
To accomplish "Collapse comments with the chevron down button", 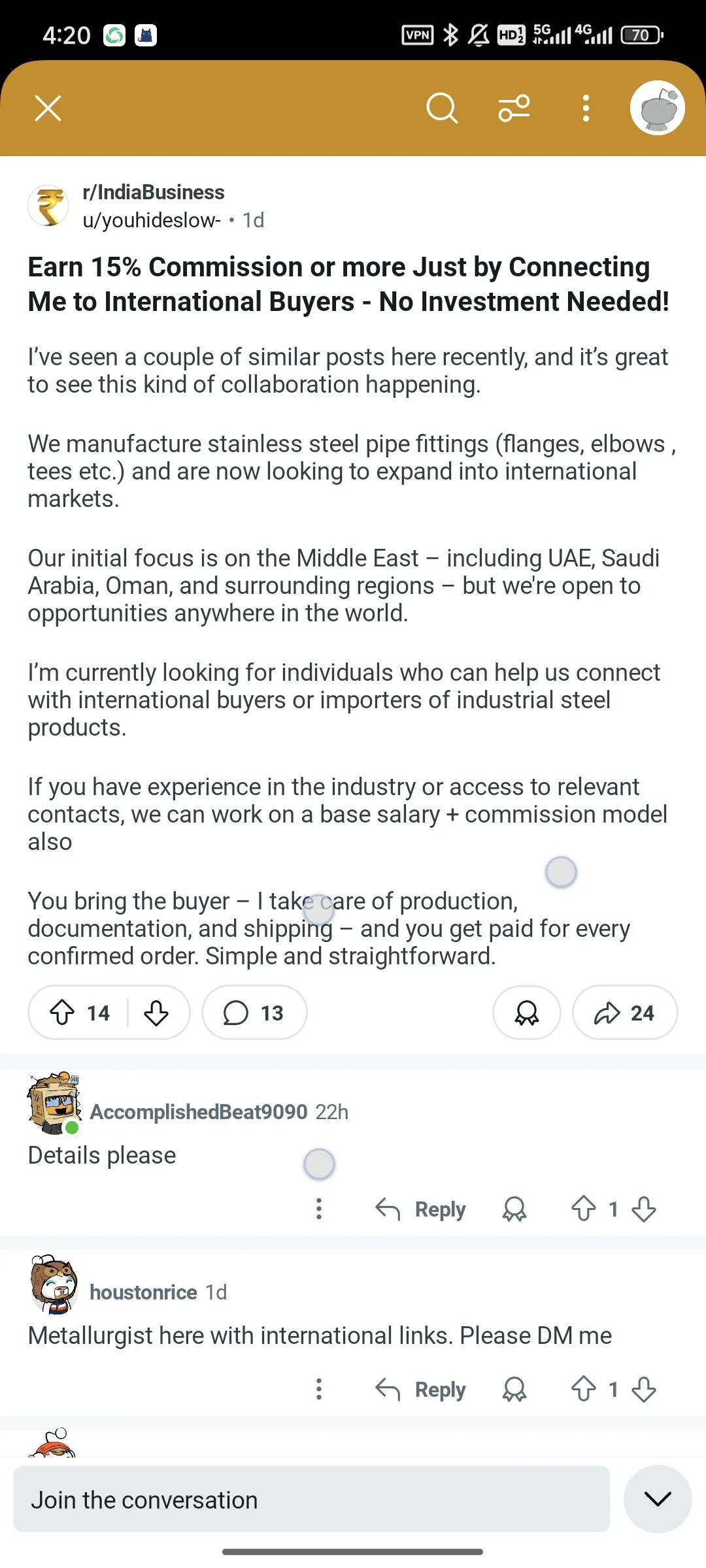I will click(658, 1499).
